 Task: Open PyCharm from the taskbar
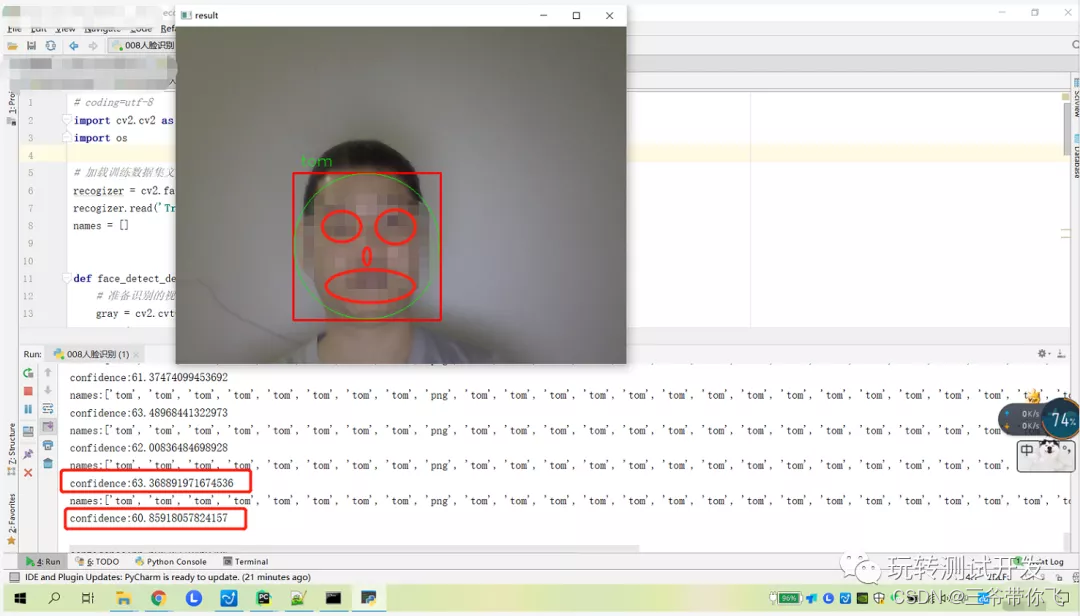[x=264, y=598]
